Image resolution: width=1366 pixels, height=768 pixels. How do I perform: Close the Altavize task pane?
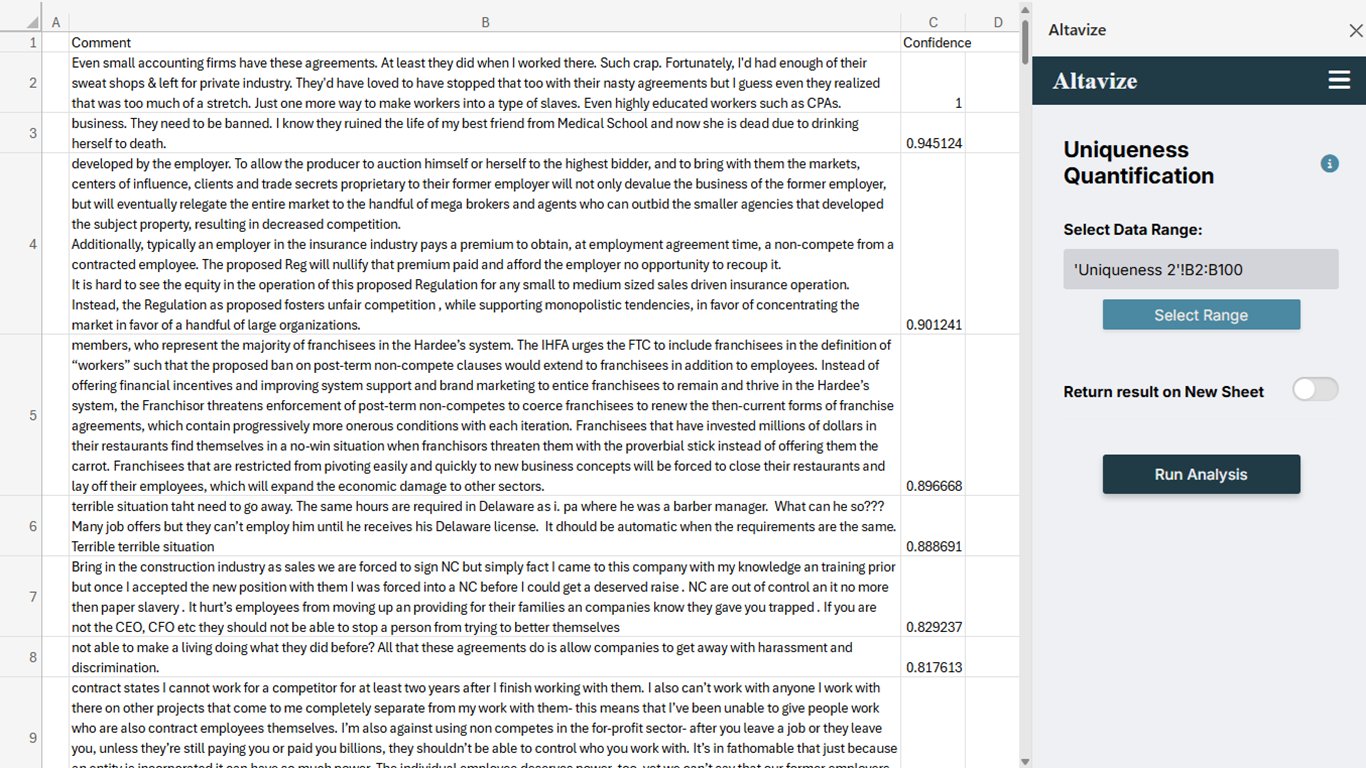click(x=1355, y=31)
